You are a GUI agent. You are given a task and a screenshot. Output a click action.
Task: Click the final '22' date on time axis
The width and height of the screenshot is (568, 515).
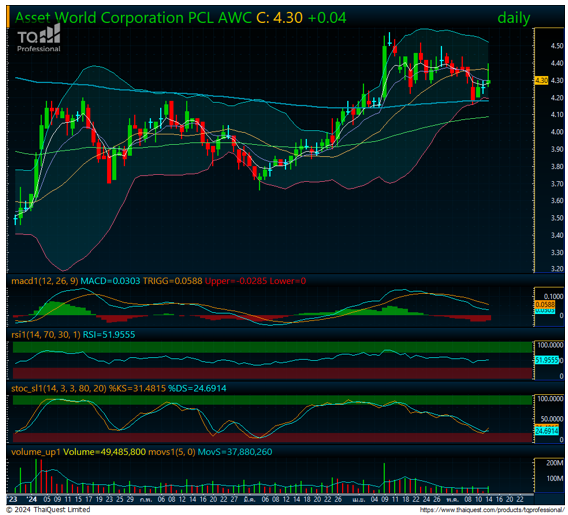[x=519, y=499]
